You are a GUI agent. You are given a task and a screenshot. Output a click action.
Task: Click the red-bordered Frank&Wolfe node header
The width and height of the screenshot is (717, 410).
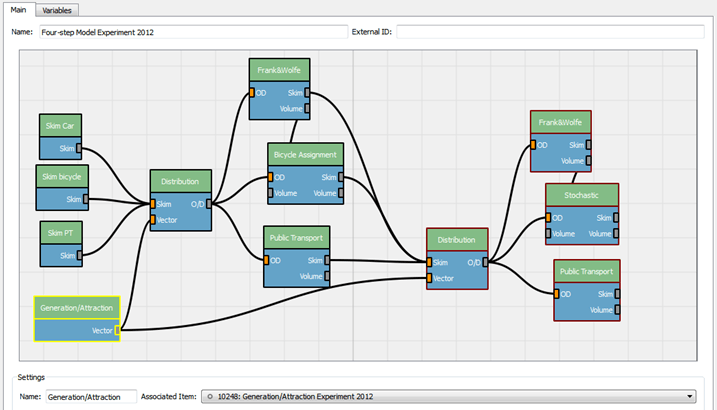(561, 122)
